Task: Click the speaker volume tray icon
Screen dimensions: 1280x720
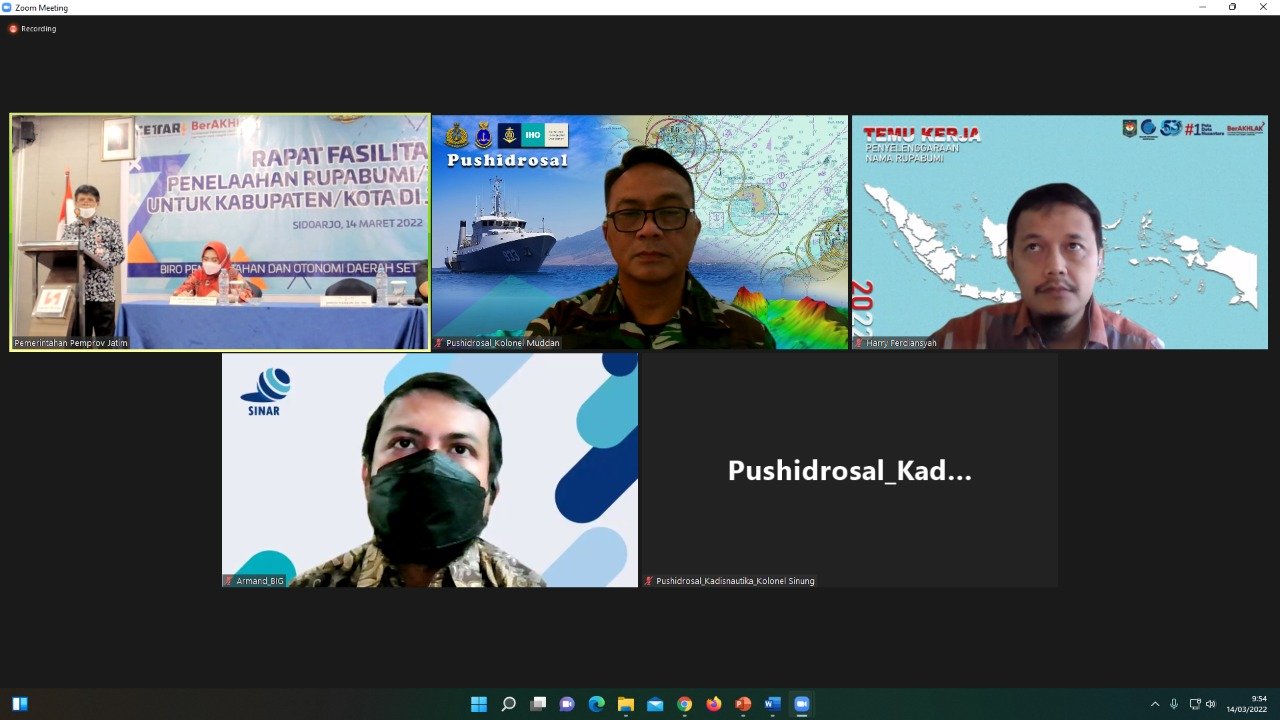Action: (x=1211, y=704)
